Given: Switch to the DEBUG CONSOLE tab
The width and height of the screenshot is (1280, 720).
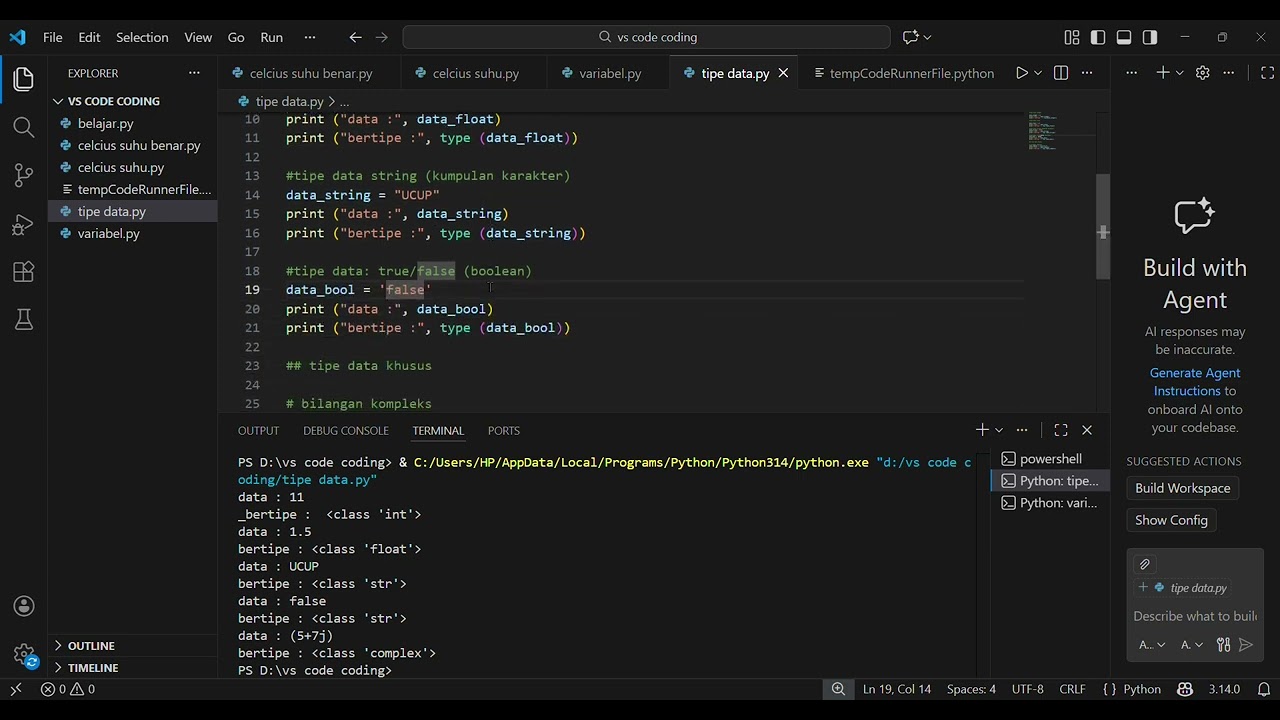Looking at the screenshot, I should tap(346, 430).
